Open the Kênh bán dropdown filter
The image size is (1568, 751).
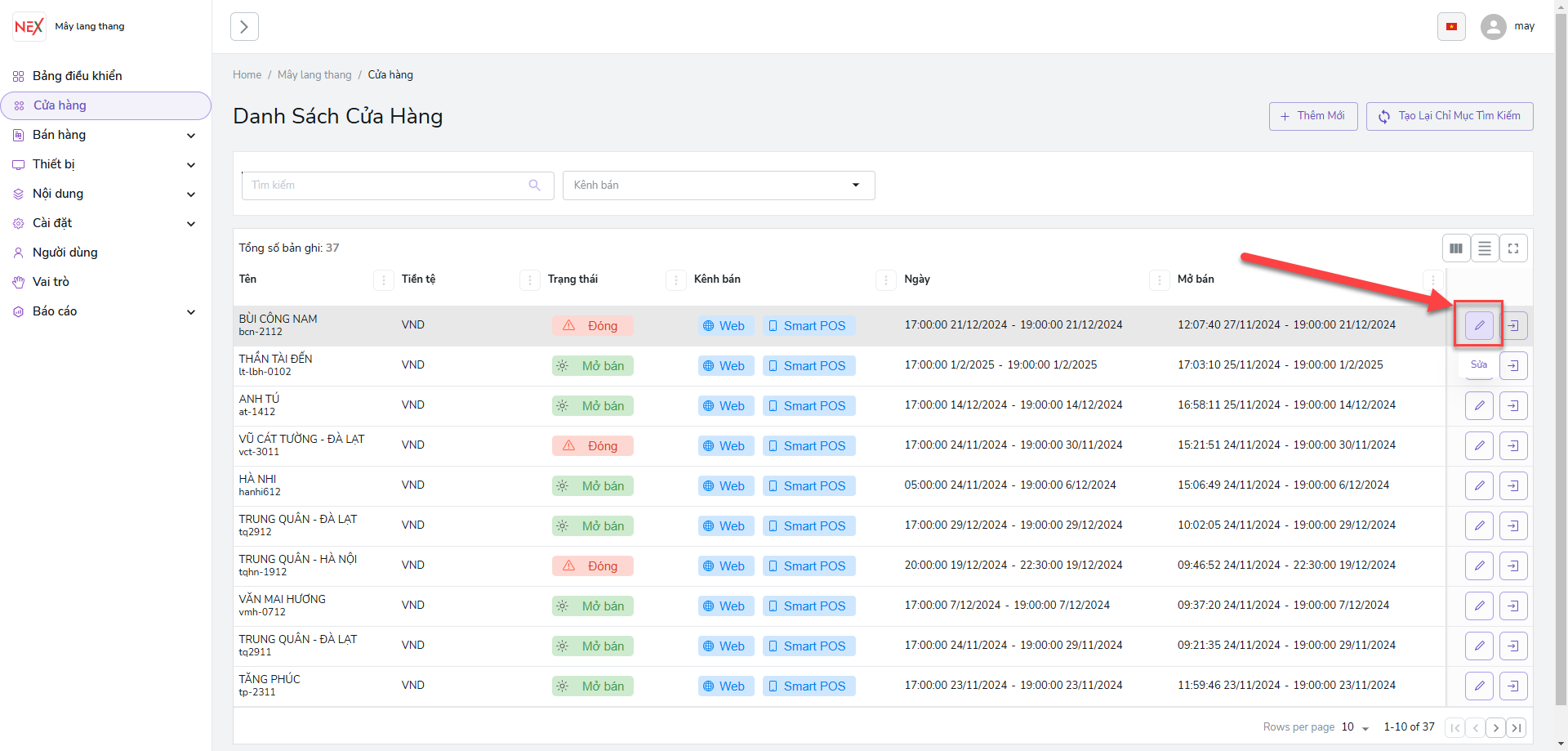click(x=719, y=186)
